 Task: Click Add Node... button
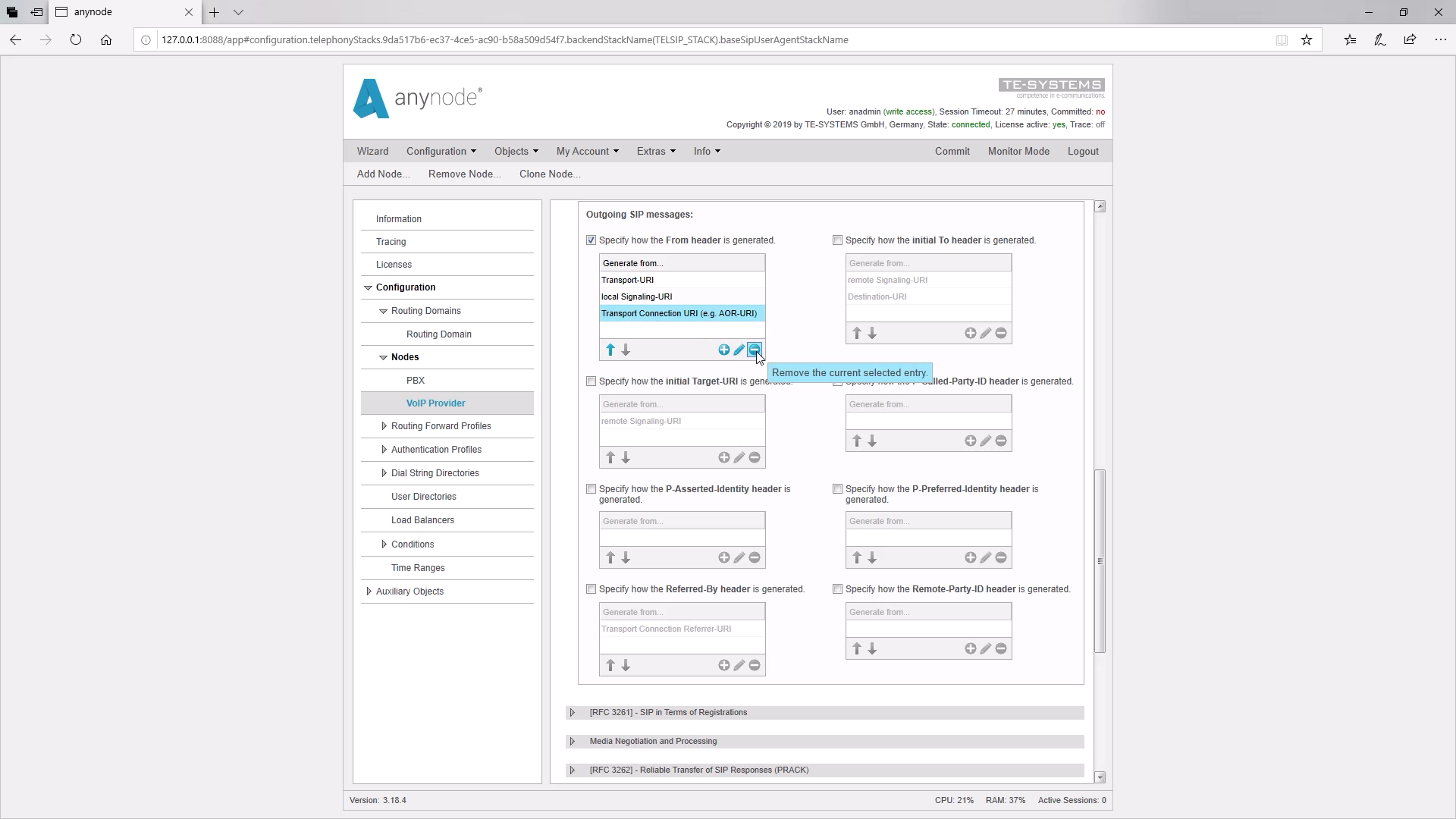383,174
